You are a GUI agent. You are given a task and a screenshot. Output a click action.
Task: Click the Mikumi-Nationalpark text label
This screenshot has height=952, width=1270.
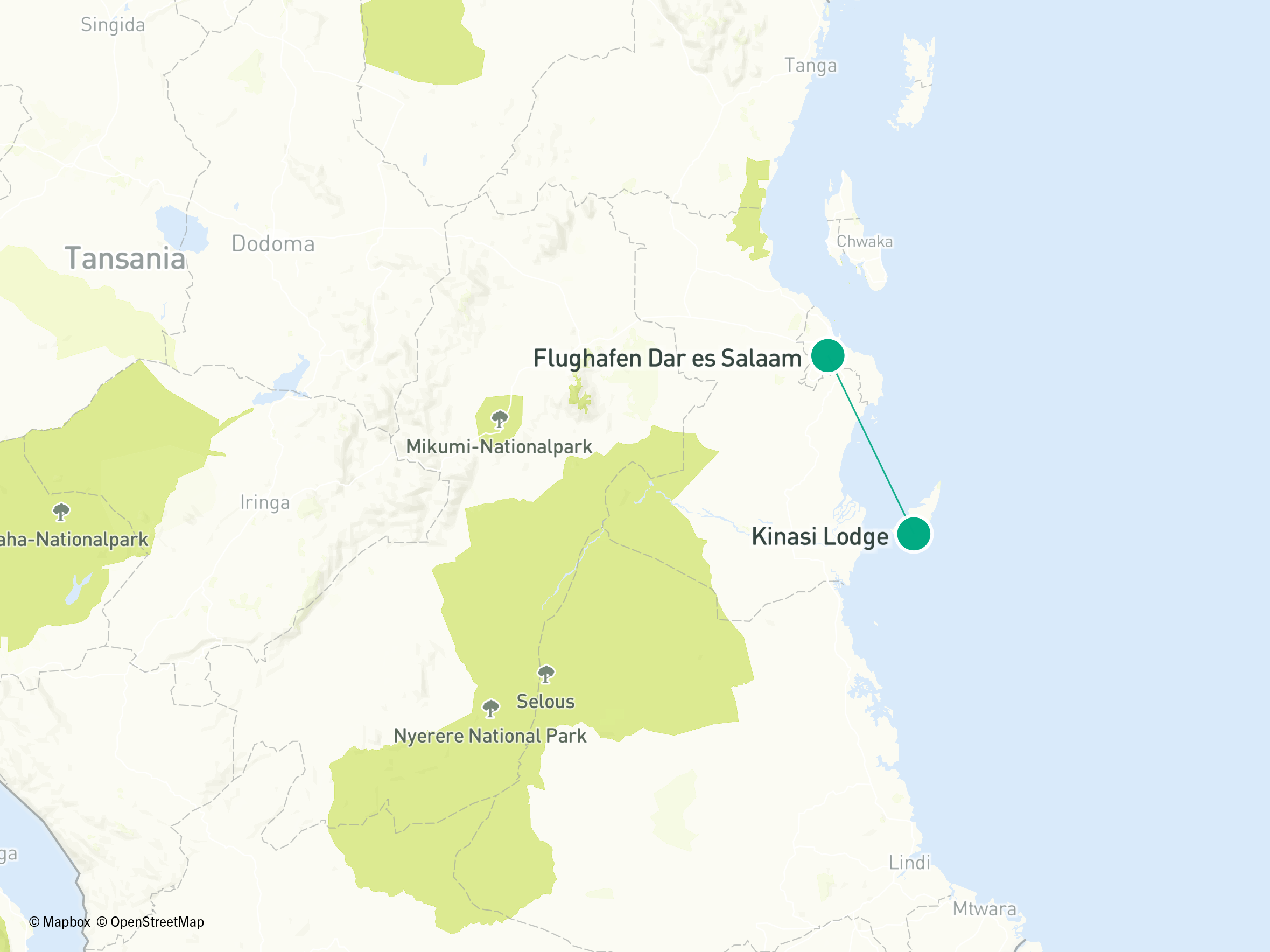point(499,447)
